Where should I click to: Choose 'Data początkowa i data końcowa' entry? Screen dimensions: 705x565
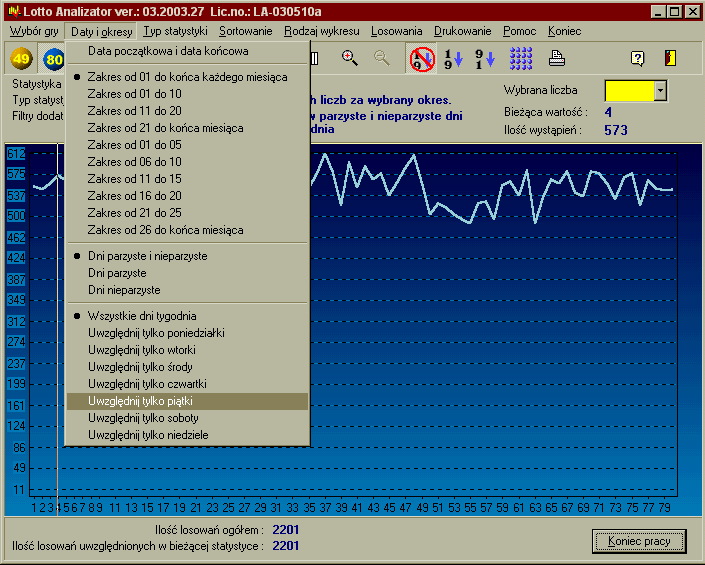[187, 51]
